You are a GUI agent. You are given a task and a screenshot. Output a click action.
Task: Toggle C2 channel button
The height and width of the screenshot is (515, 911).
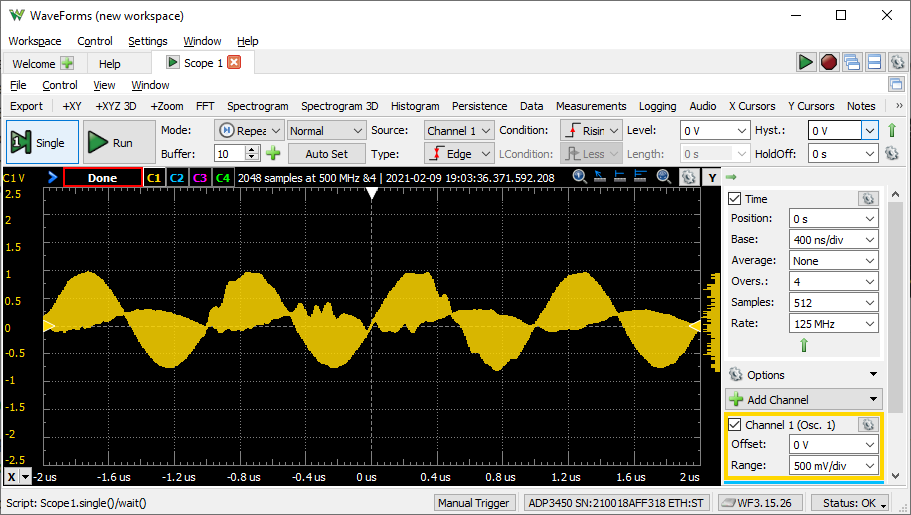pyautogui.click(x=177, y=178)
